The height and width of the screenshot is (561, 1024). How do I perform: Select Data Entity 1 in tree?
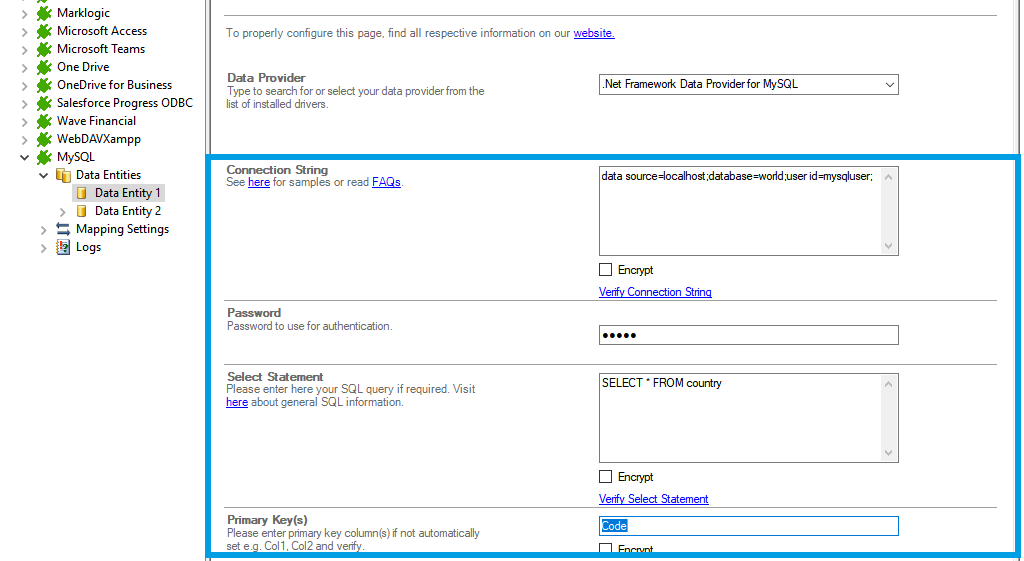(x=127, y=193)
